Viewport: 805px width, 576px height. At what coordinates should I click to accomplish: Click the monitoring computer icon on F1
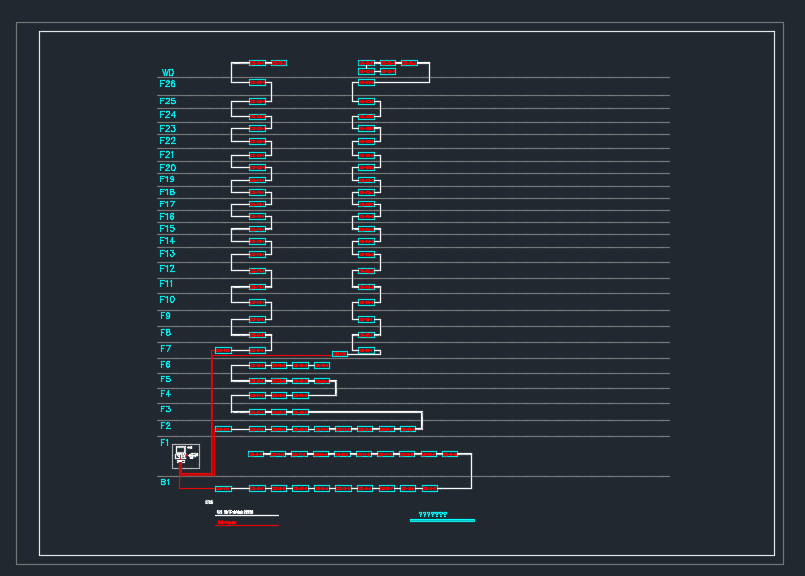180,453
